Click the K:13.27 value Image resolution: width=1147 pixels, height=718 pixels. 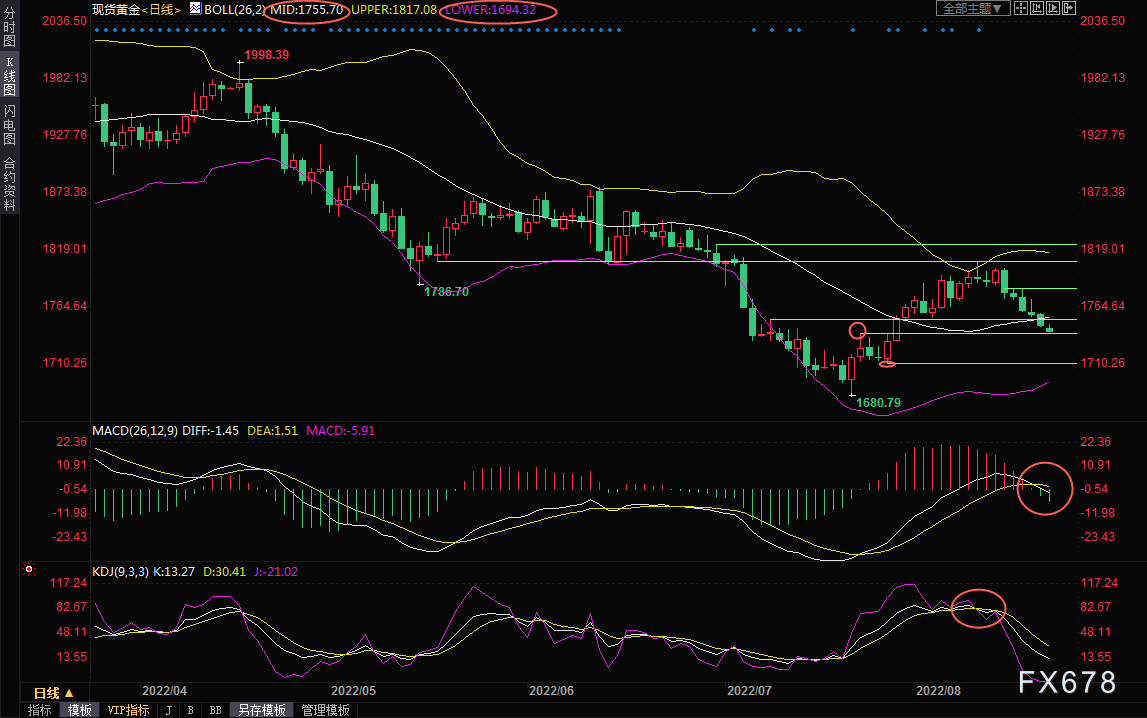click(x=174, y=572)
